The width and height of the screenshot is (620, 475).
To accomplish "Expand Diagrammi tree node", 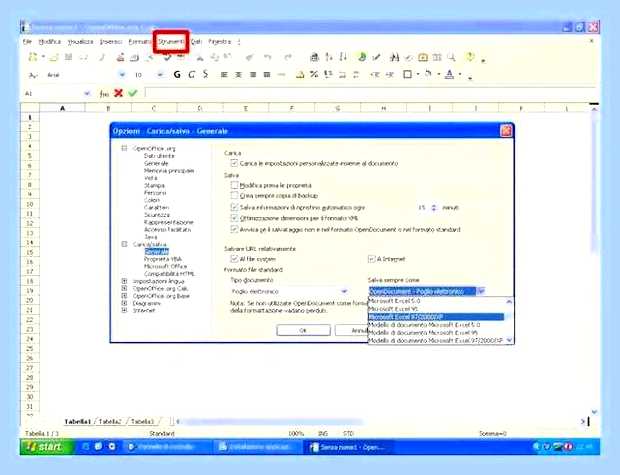I will click(125, 303).
